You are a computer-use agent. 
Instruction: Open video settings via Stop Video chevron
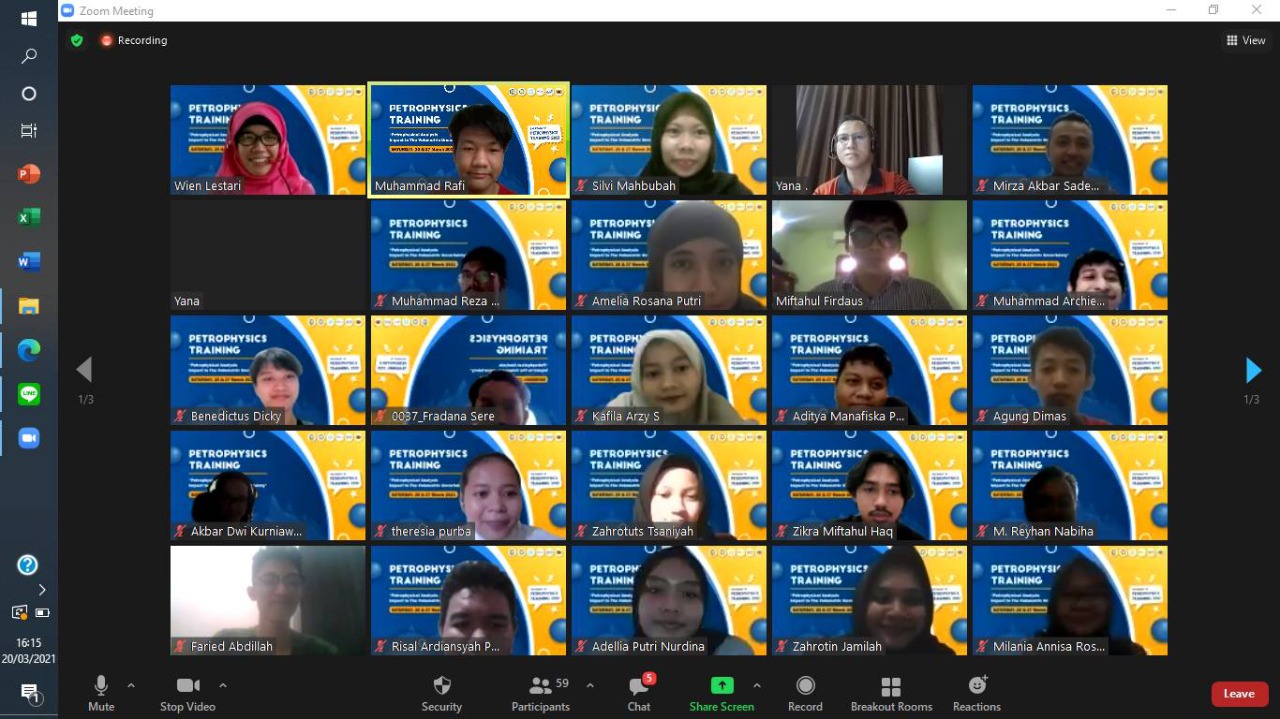point(222,687)
